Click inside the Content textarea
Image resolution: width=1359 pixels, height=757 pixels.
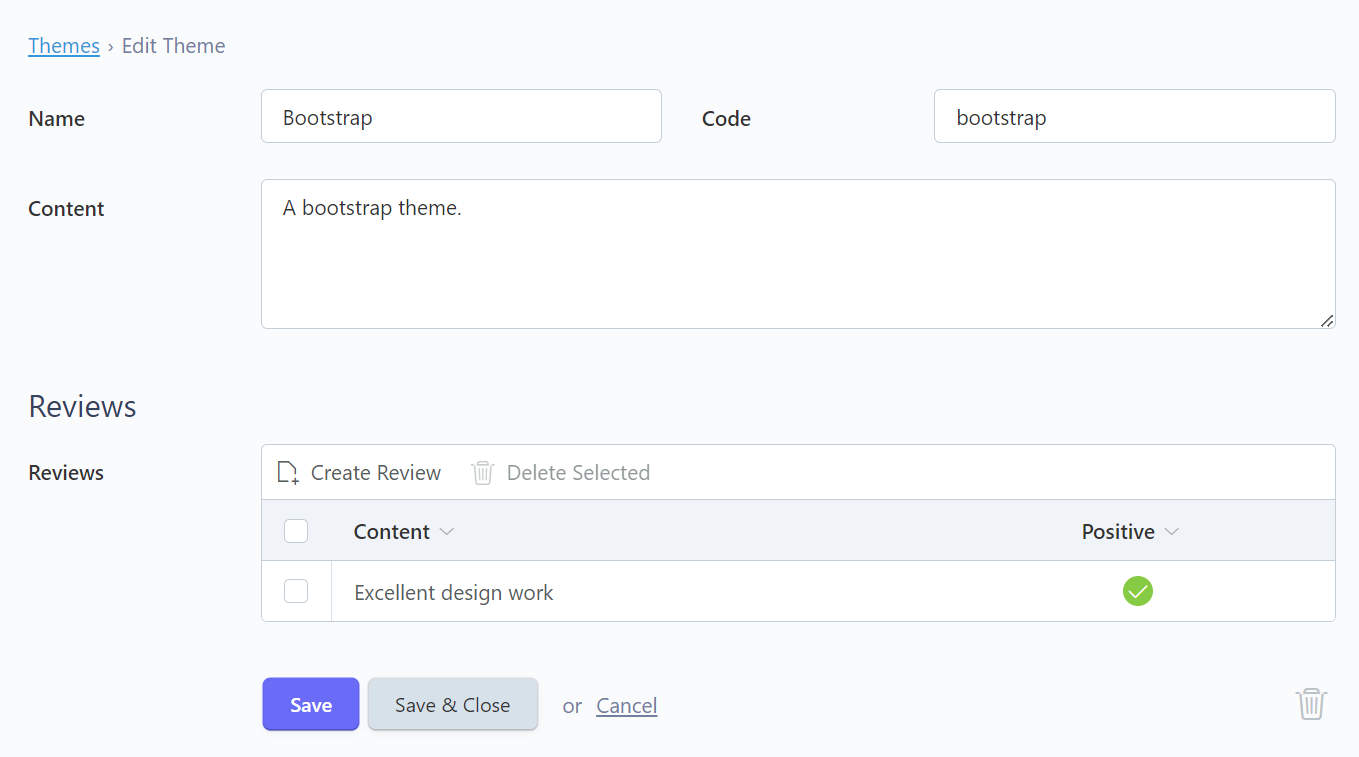pyautogui.click(x=798, y=254)
